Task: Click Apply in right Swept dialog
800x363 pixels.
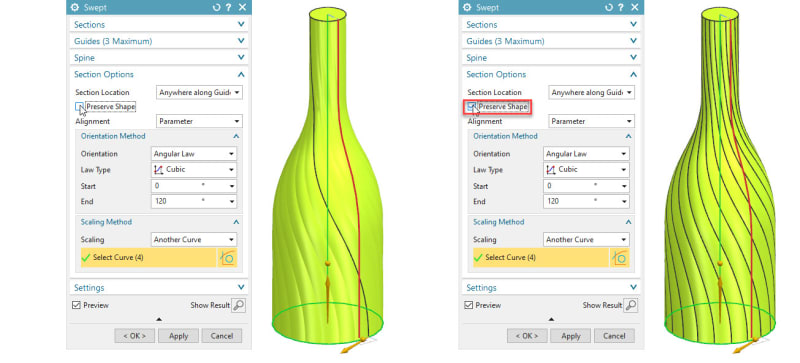Action: [x=571, y=336]
